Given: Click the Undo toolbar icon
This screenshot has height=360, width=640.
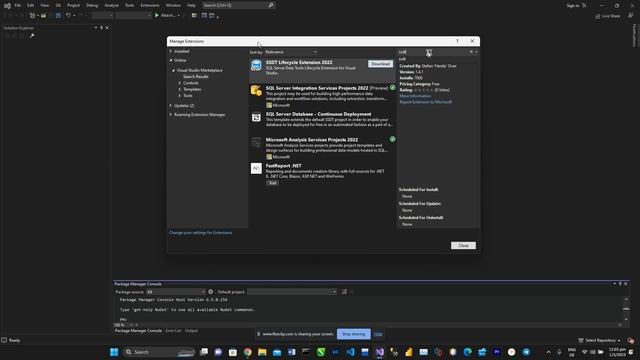Looking at the screenshot, I should (x=68, y=16).
